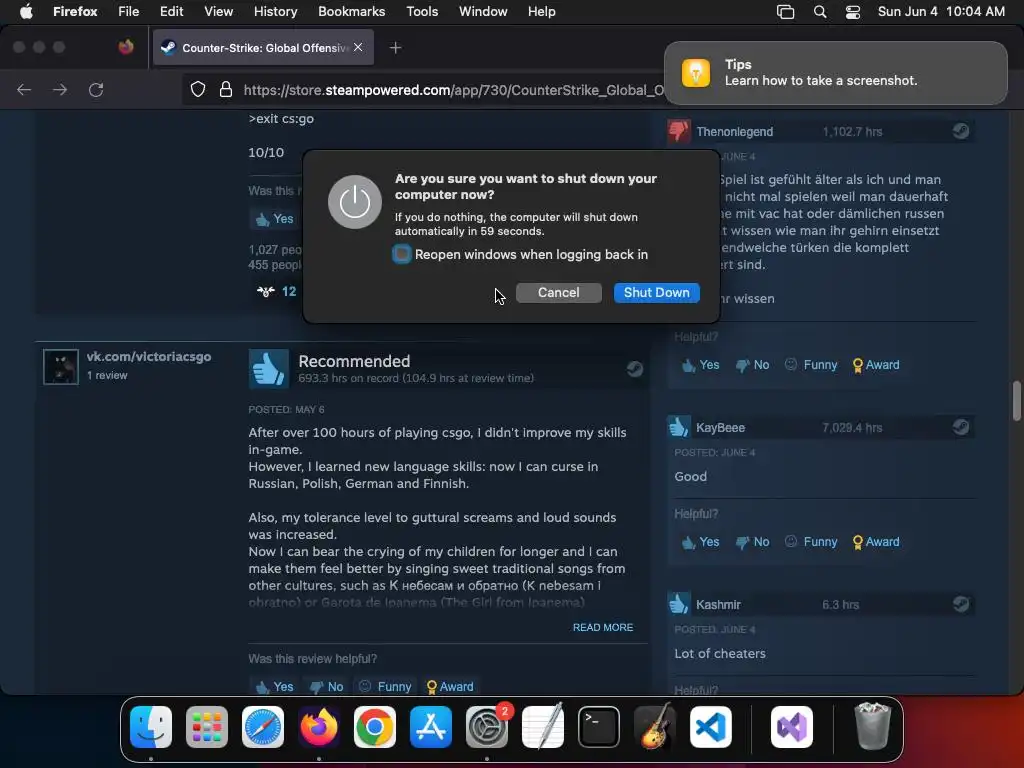Open the Firefox app menu

coord(75,11)
